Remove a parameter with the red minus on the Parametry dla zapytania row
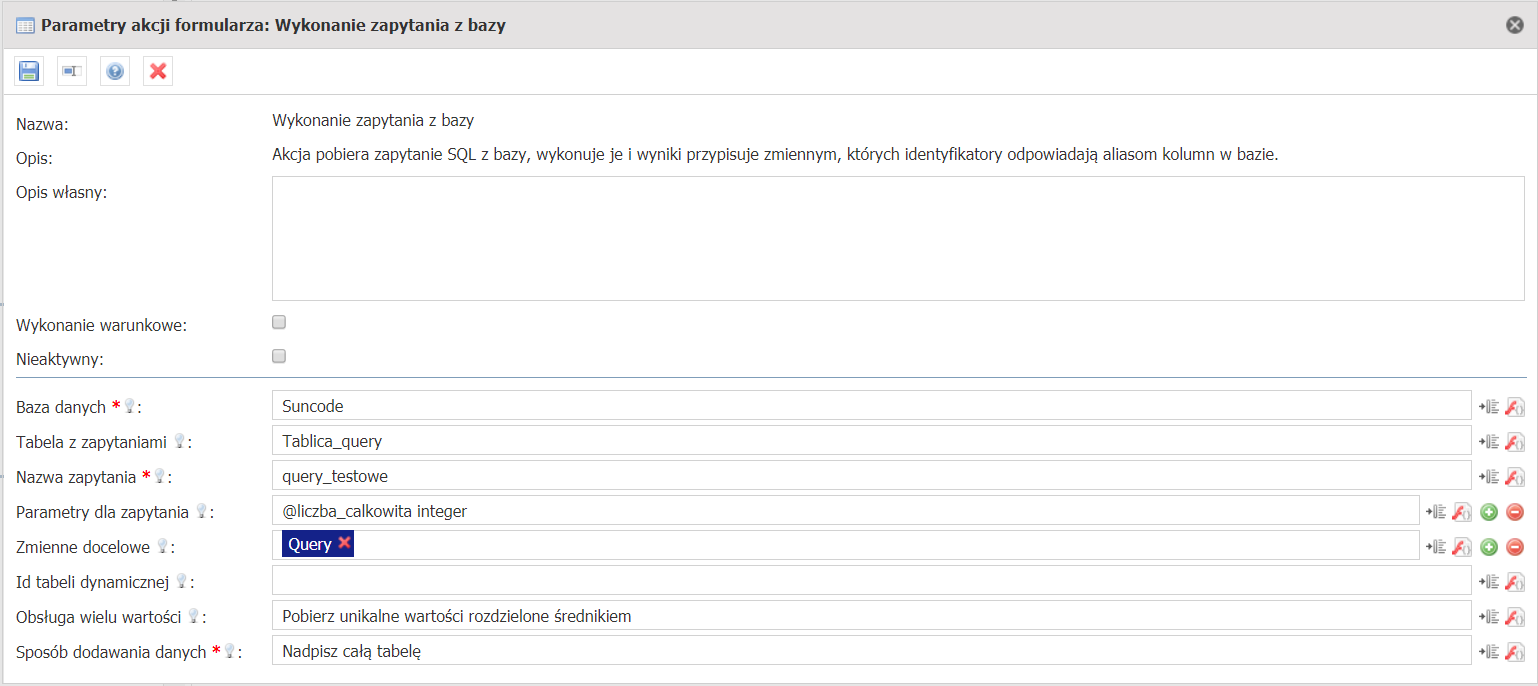Image resolution: width=1538 pixels, height=686 pixels. 1515,512
